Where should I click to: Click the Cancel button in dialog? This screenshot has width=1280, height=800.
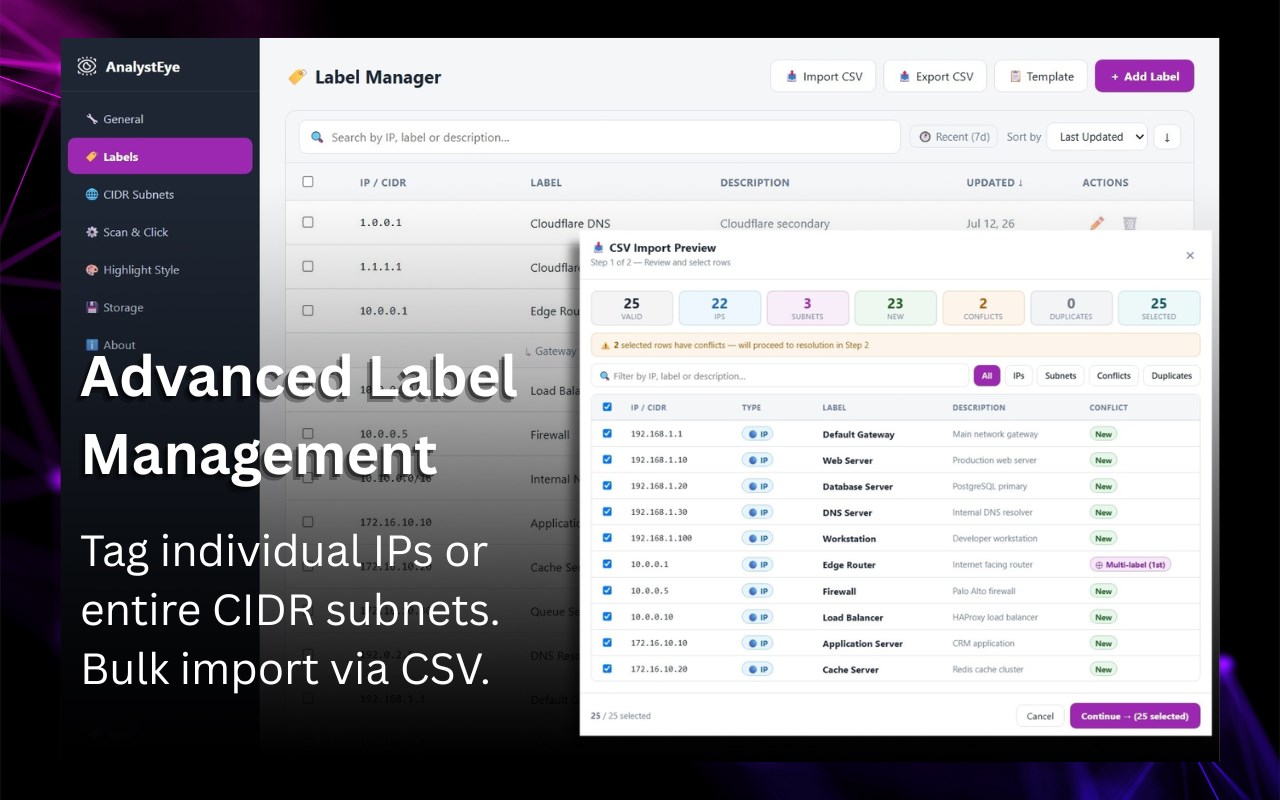tap(1040, 716)
